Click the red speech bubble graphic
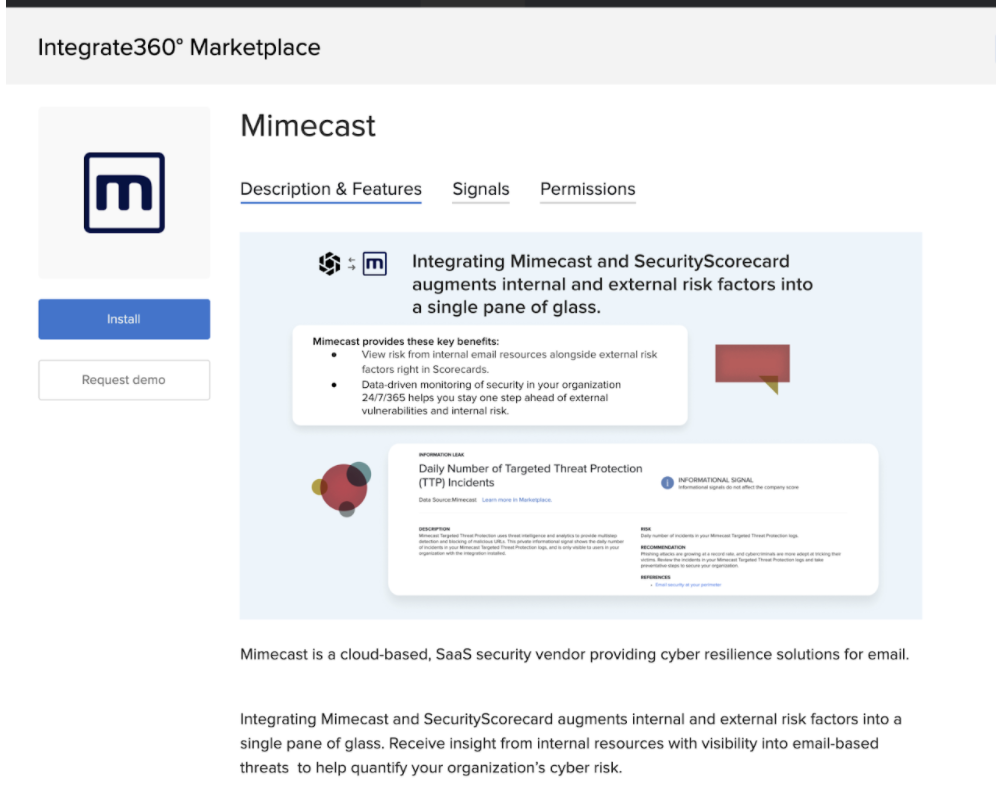 (753, 368)
